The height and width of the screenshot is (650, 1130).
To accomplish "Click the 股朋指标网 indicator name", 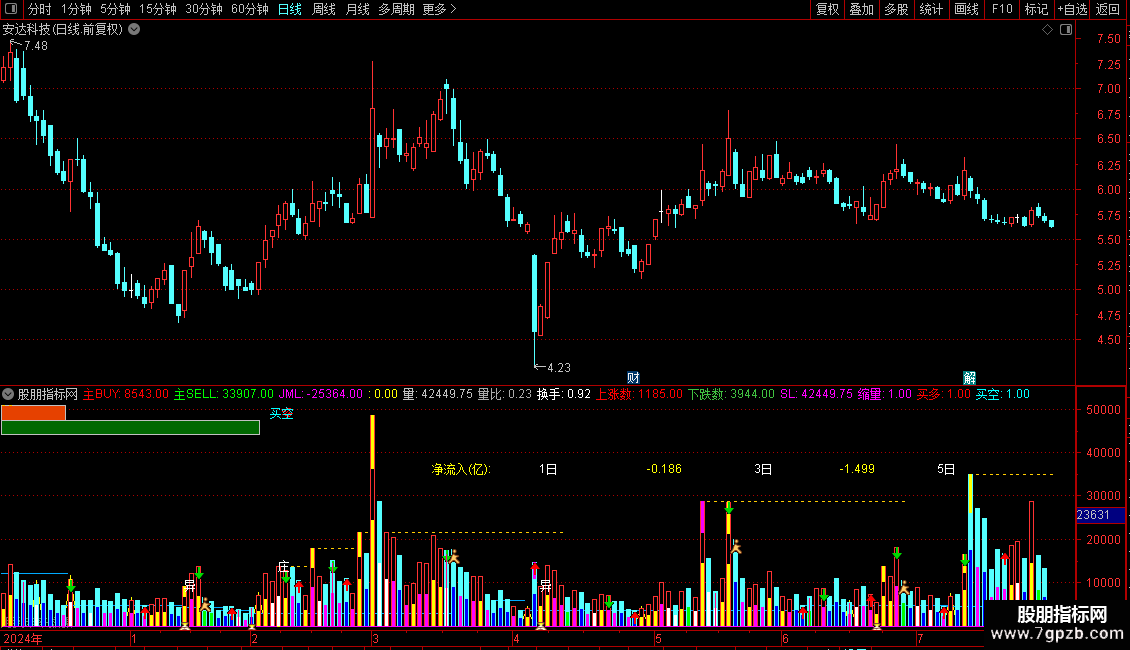I will pyautogui.click(x=48, y=394).
